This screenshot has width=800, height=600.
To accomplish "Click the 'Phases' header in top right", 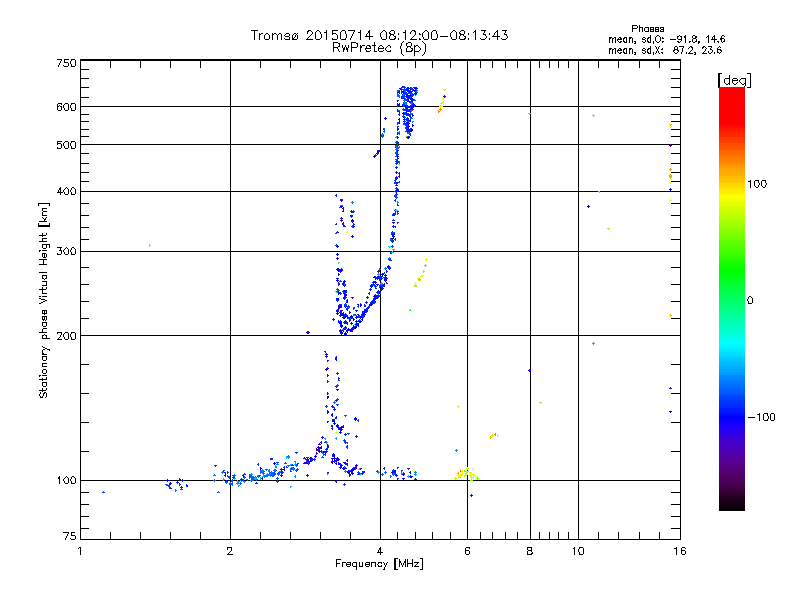I will pyautogui.click(x=647, y=29).
